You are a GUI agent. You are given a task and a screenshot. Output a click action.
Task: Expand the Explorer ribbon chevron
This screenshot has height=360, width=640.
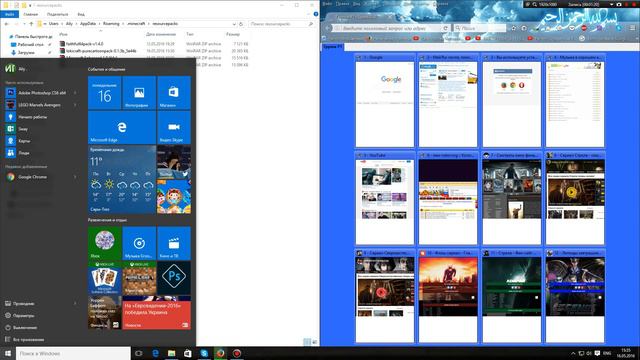coord(309,14)
